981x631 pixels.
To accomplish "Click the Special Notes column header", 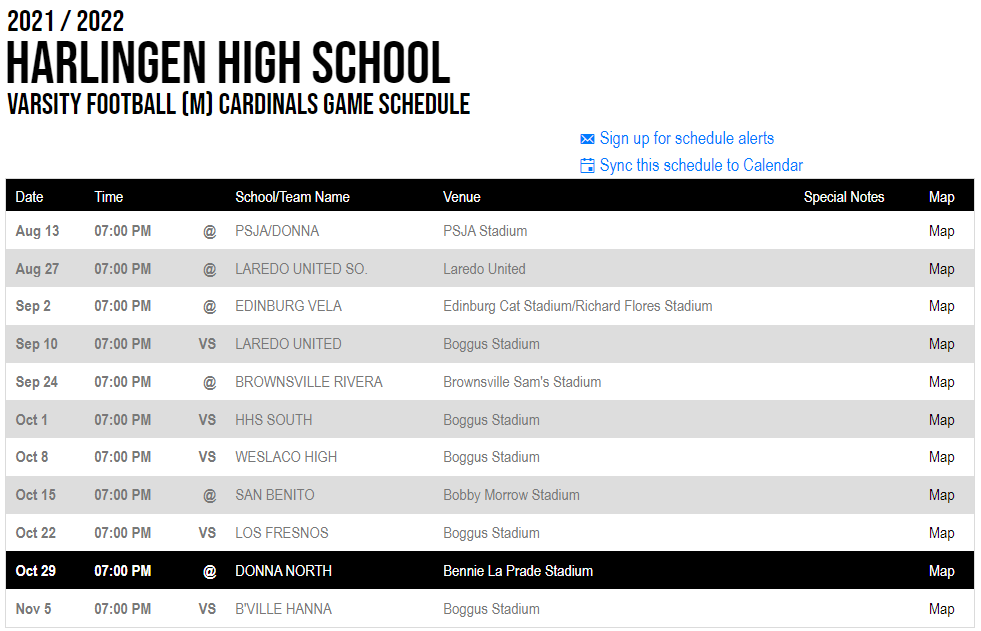I will tap(843, 197).
